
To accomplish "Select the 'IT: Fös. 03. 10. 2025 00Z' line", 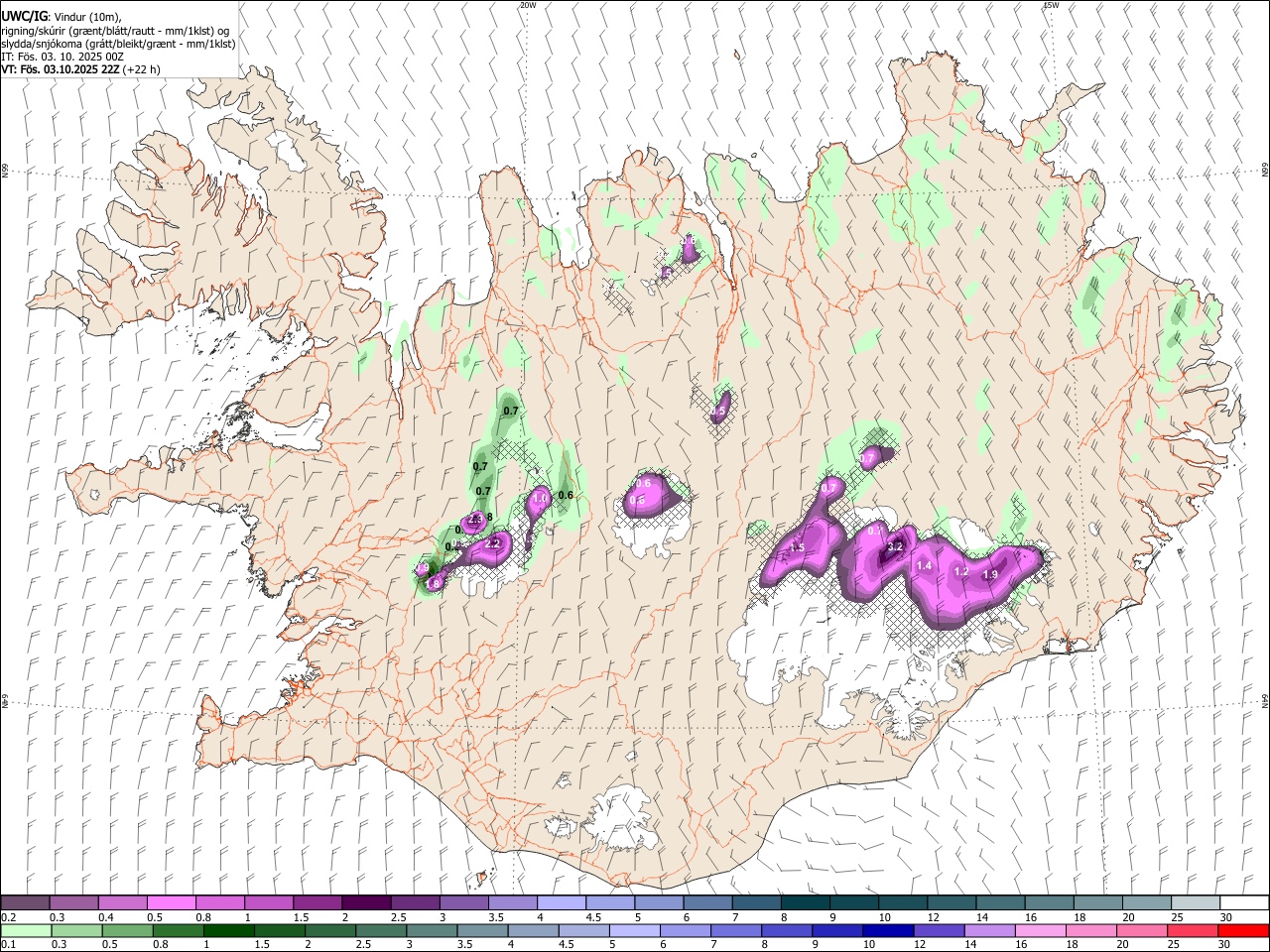I will coord(63,57).
